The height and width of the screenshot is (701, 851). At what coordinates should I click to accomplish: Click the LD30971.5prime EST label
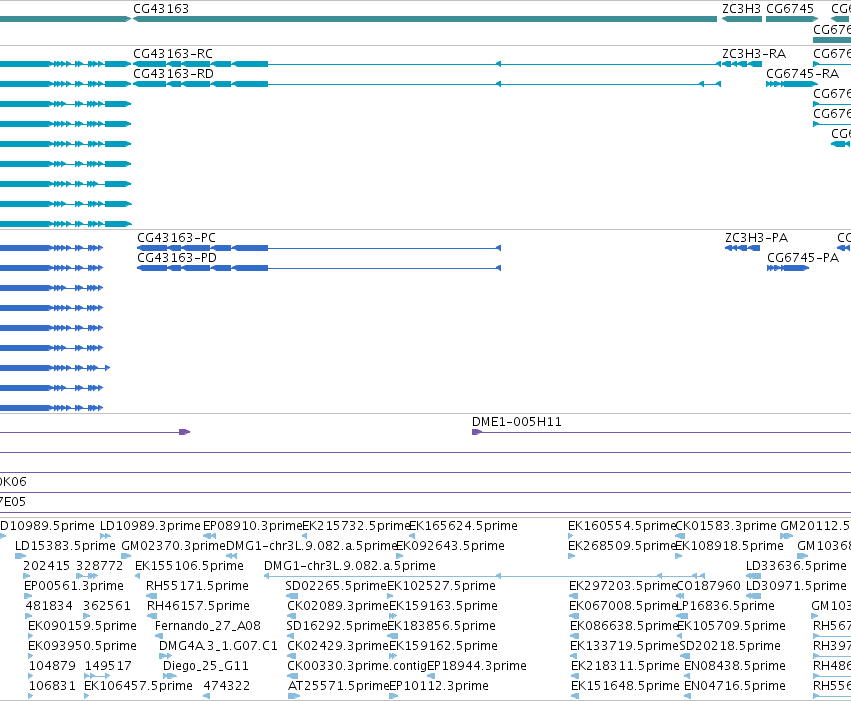click(796, 586)
